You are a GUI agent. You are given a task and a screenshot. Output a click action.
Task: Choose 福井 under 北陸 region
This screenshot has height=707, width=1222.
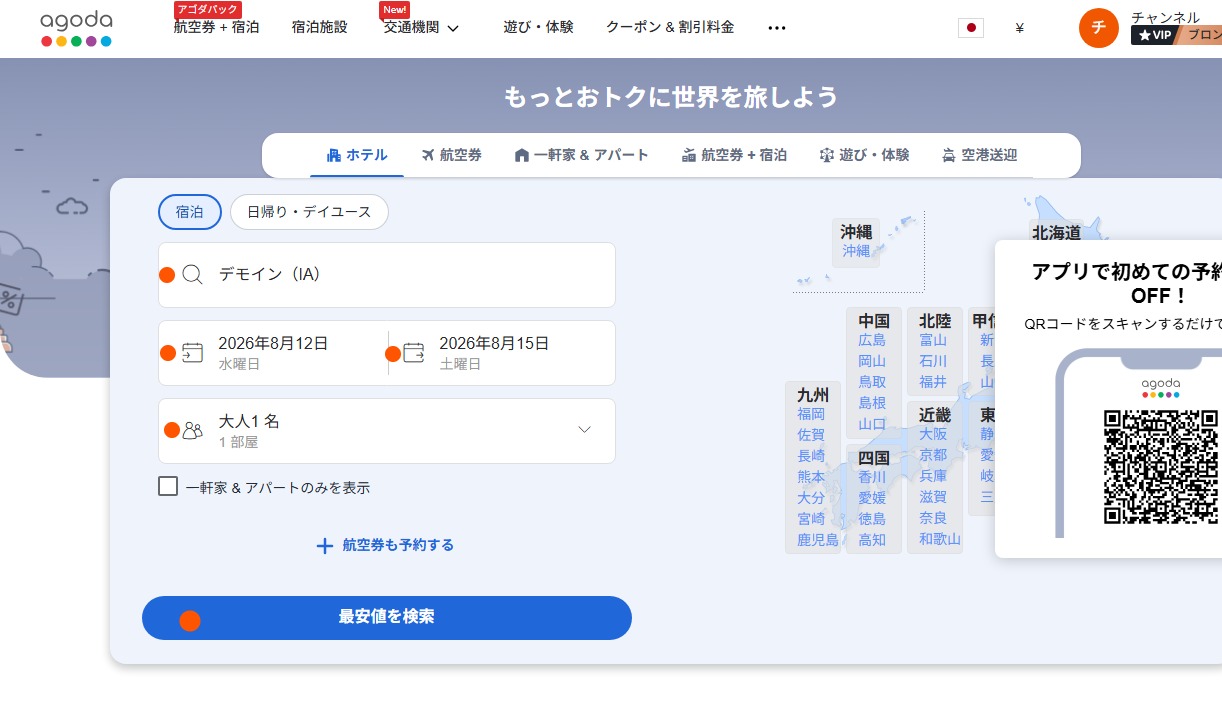click(x=933, y=382)
